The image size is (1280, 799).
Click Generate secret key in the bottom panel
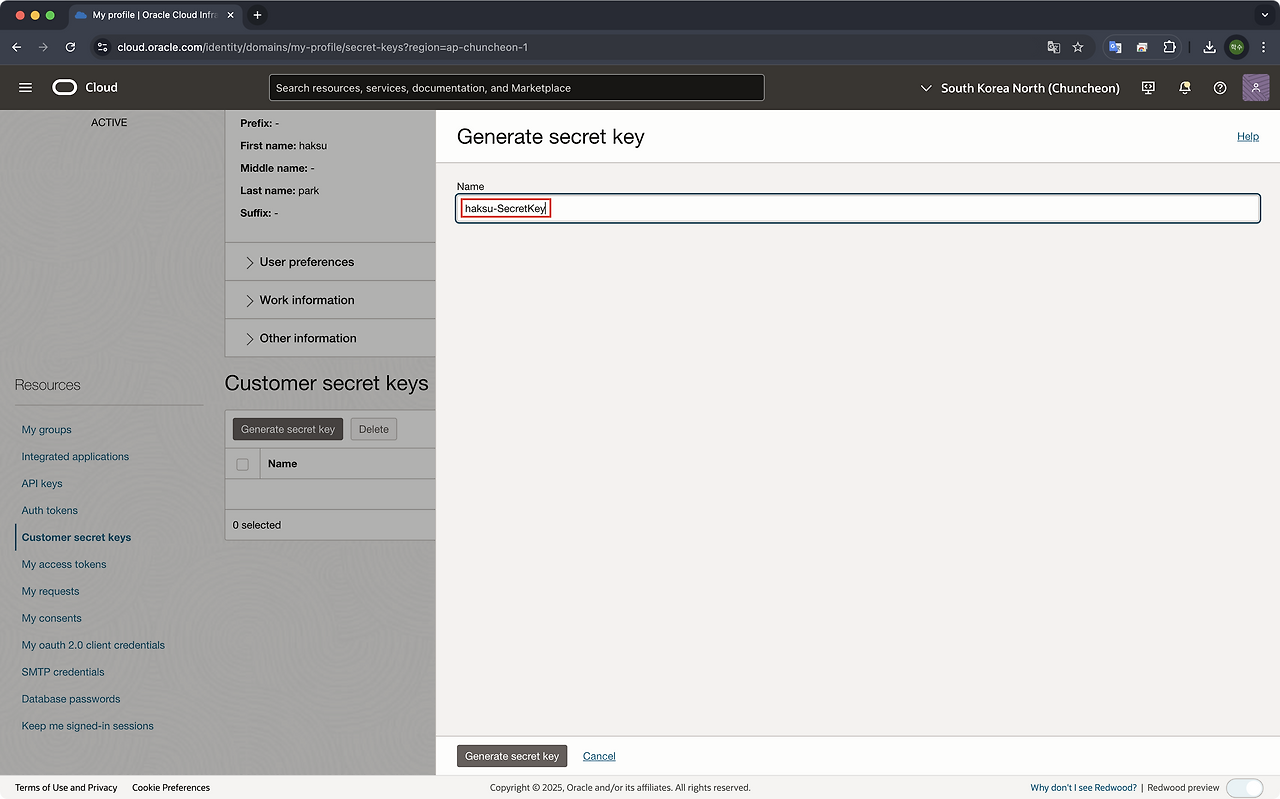pos(512,756)
